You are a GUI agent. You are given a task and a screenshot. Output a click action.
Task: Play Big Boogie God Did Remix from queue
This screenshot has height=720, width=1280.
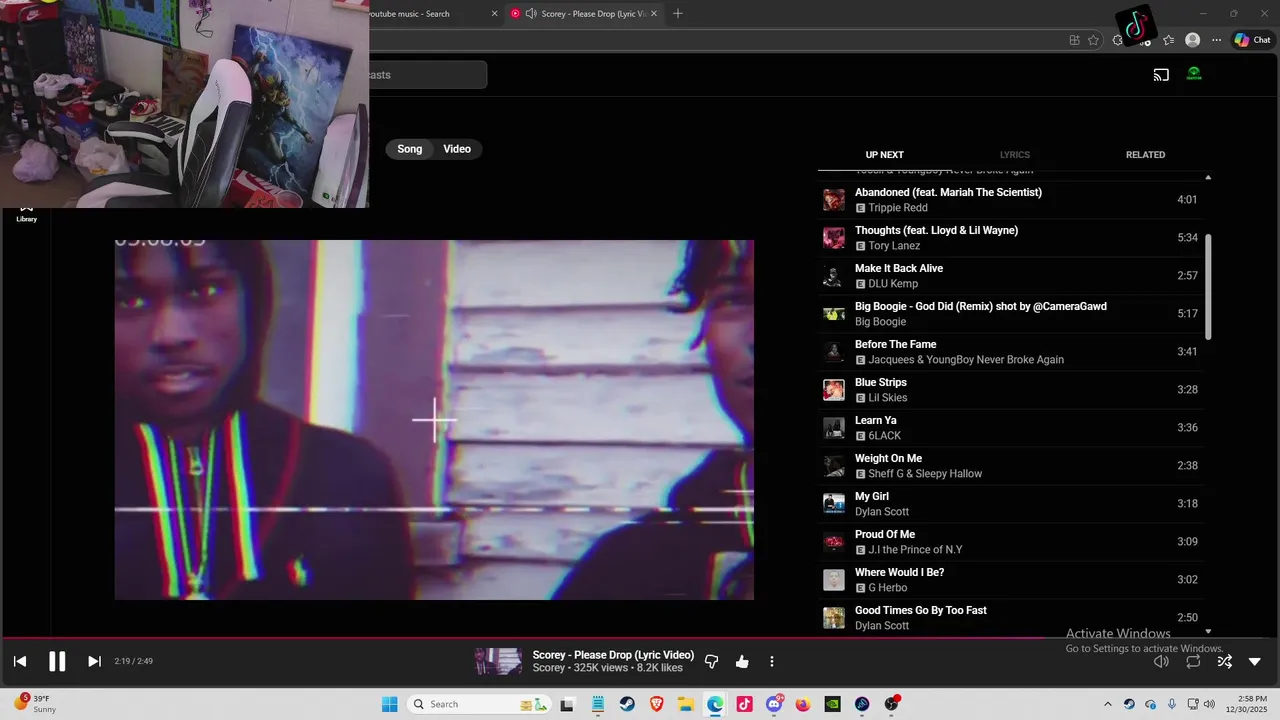1010,313
